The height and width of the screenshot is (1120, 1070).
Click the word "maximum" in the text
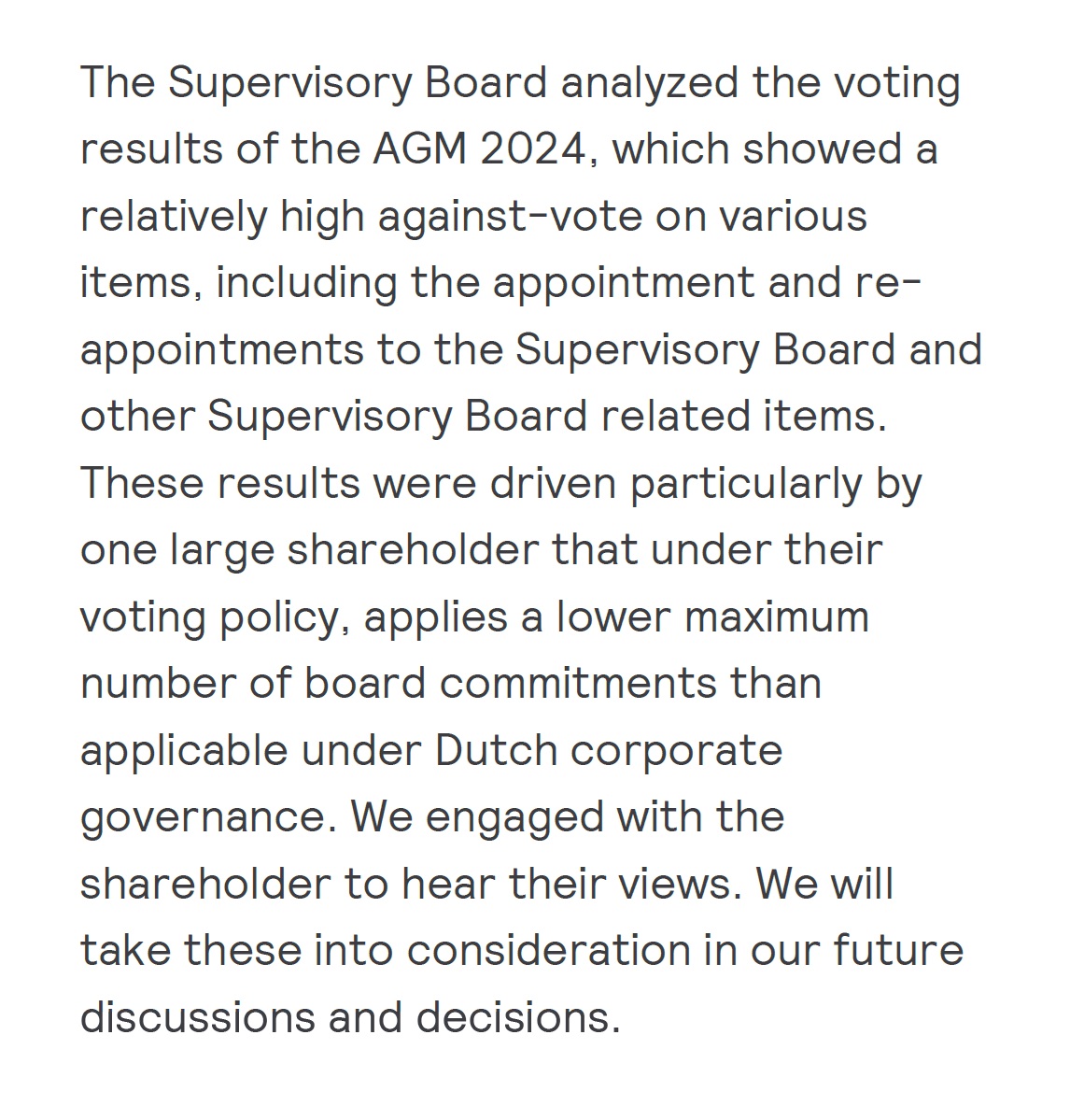pos(777,617)
